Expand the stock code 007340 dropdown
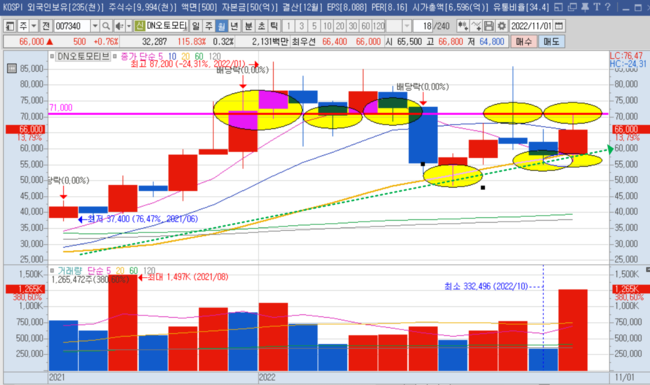The width and height of the screenshot is (650, 385). [95, 26]
